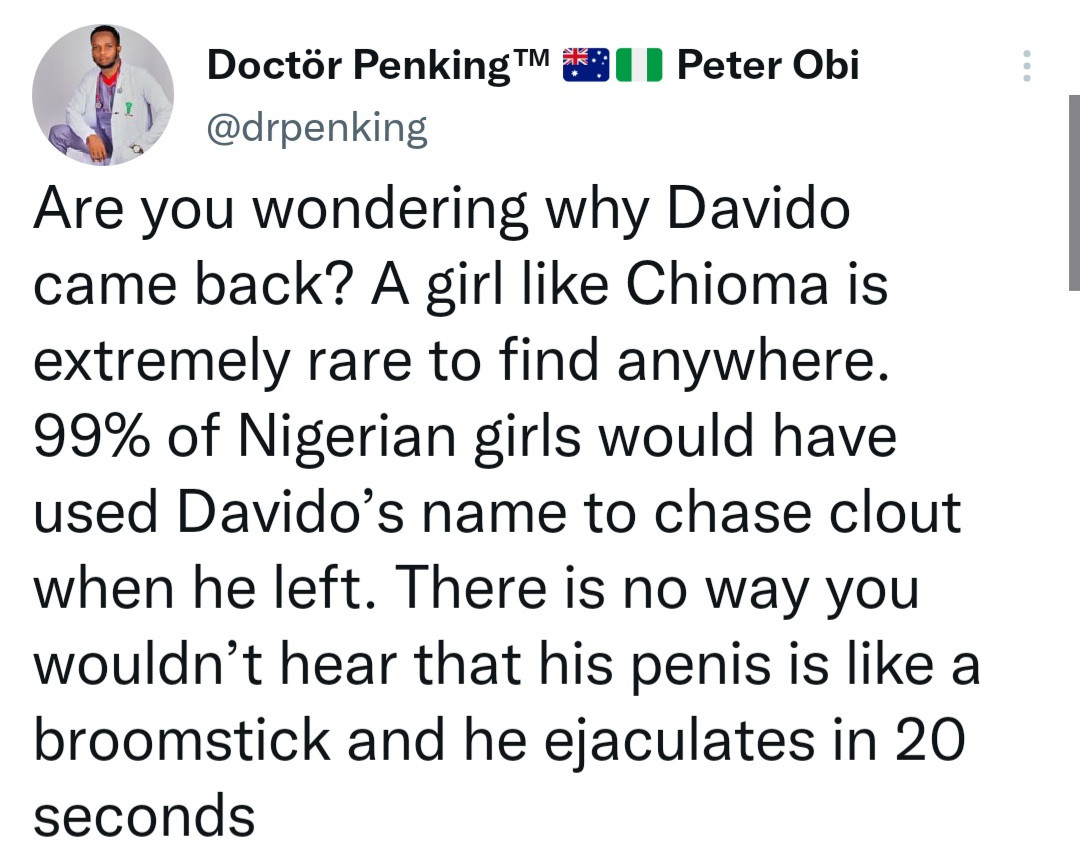Viewport: 1080px width, 861px height.
Task: Open Doctör Penking's profile picture
Action: coord(102,96)
